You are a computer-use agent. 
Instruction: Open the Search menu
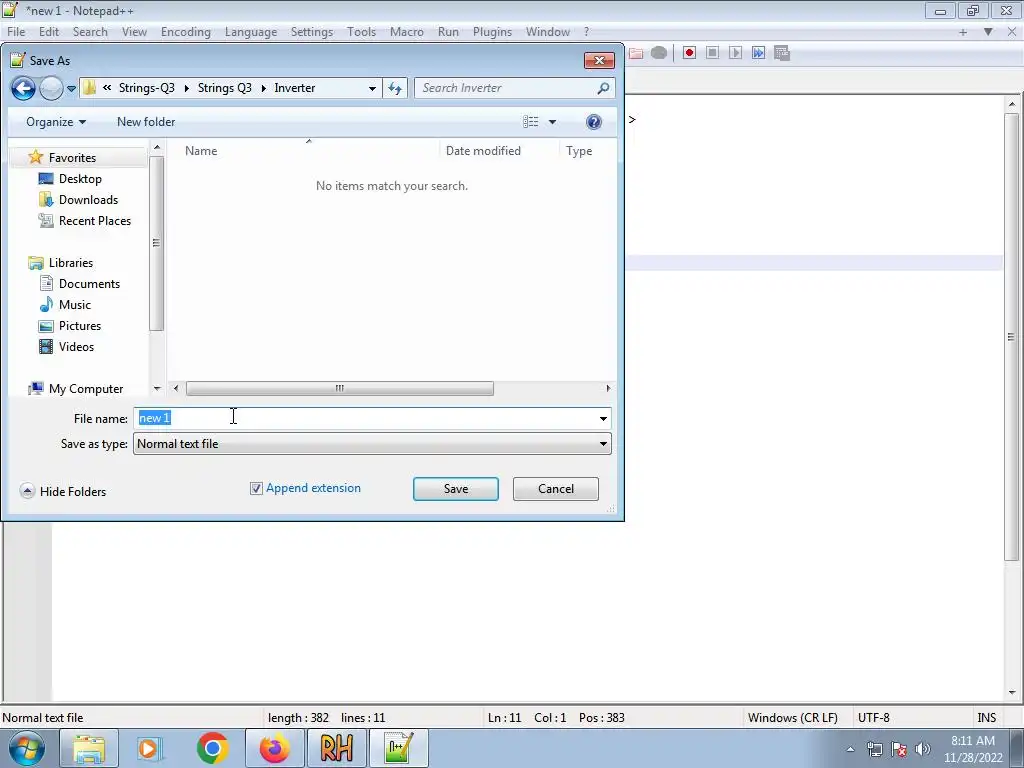click(x=90, y=32)
